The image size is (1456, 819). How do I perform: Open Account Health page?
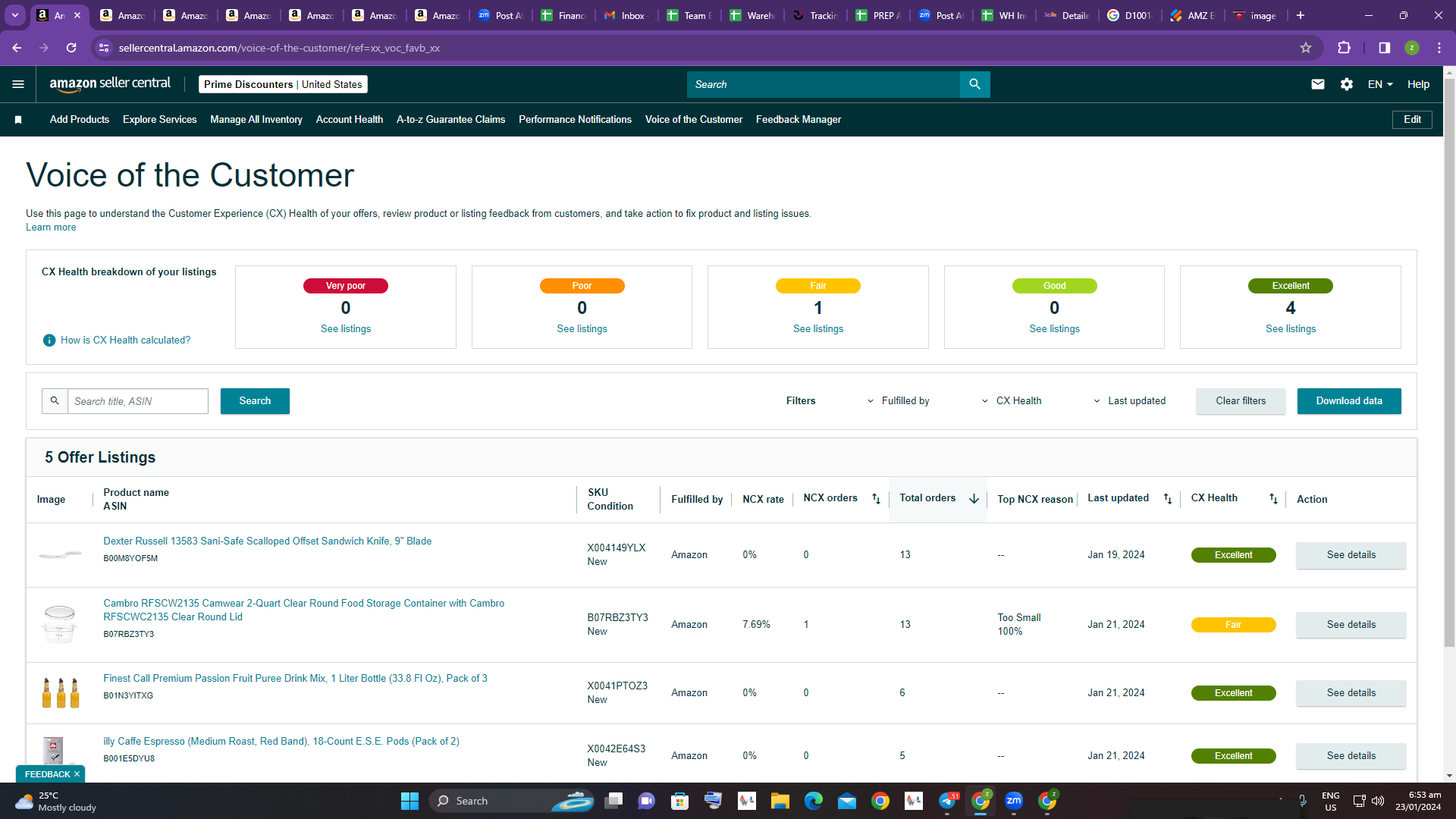click(x=350, y=120)
